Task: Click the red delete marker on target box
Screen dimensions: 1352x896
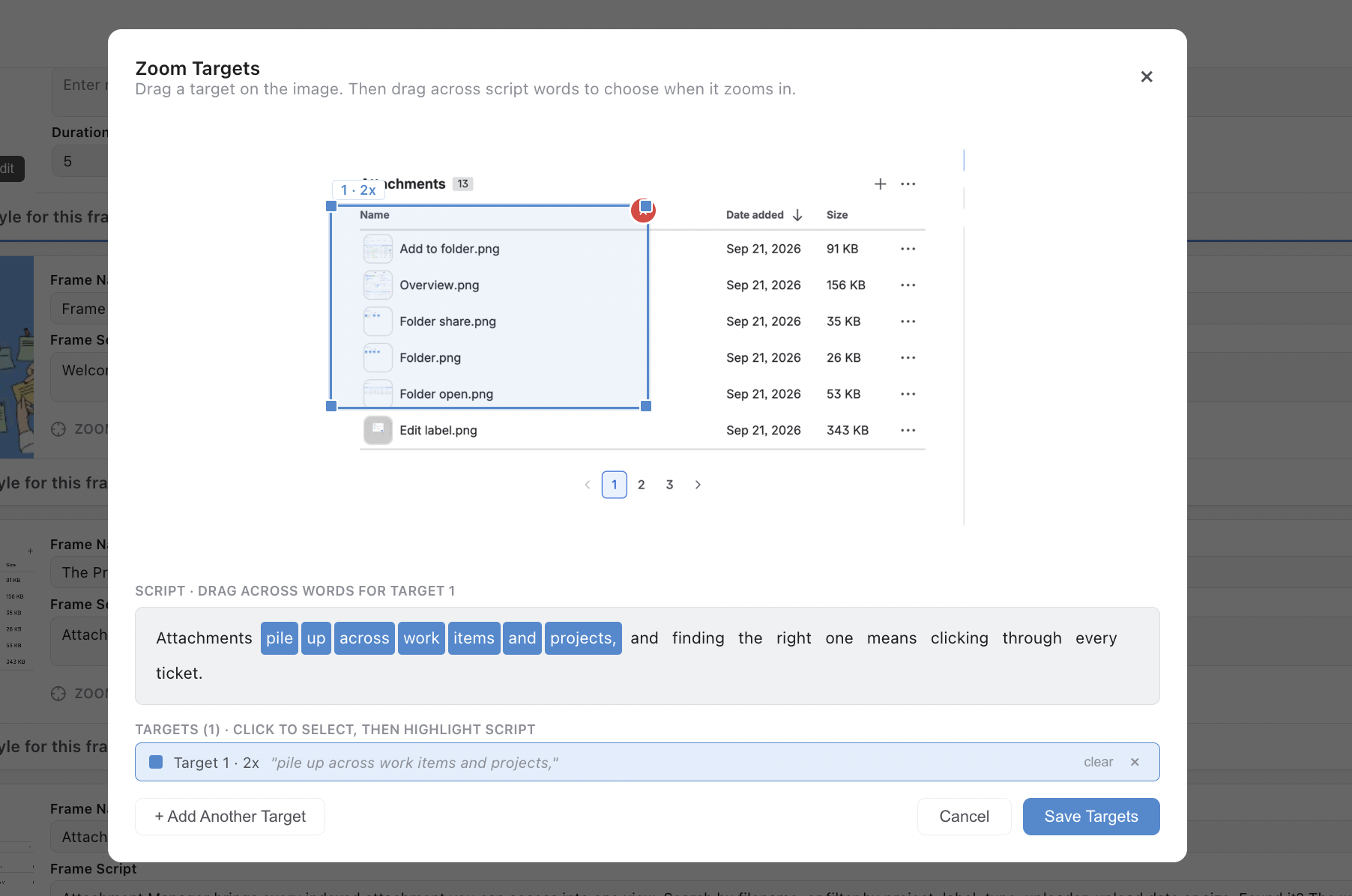Action: pos(643,211)
